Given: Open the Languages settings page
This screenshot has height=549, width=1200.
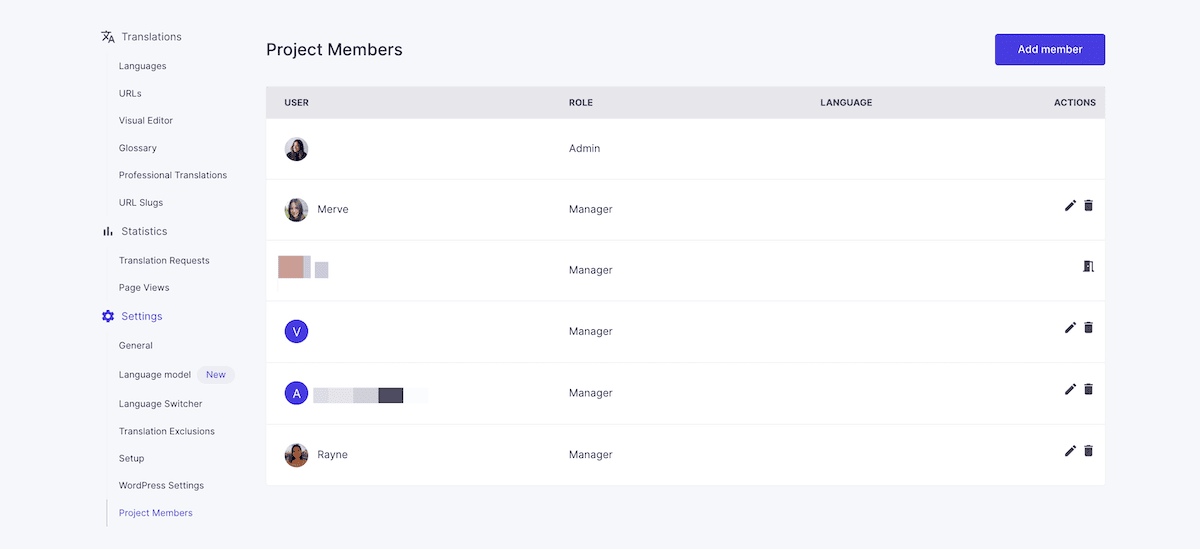Looking at the screenshot, I should coord(143,66).
